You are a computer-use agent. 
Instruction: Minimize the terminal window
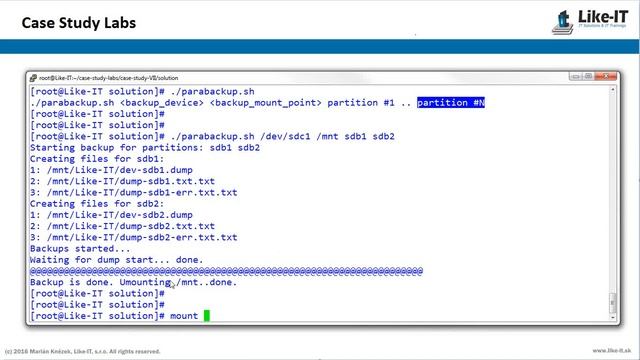(x=575, y=76)
